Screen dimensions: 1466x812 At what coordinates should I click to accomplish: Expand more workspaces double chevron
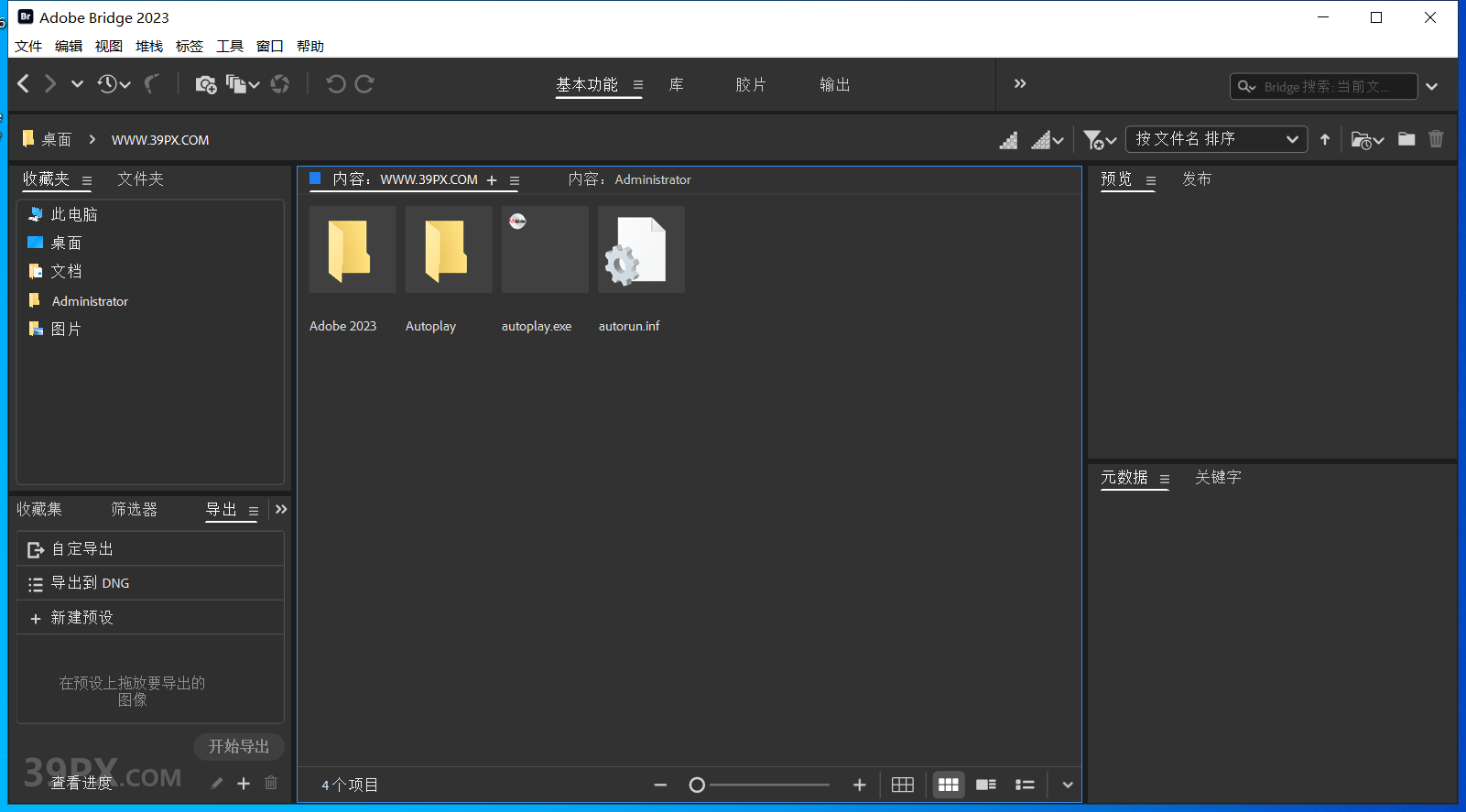tap(1020, 83)
